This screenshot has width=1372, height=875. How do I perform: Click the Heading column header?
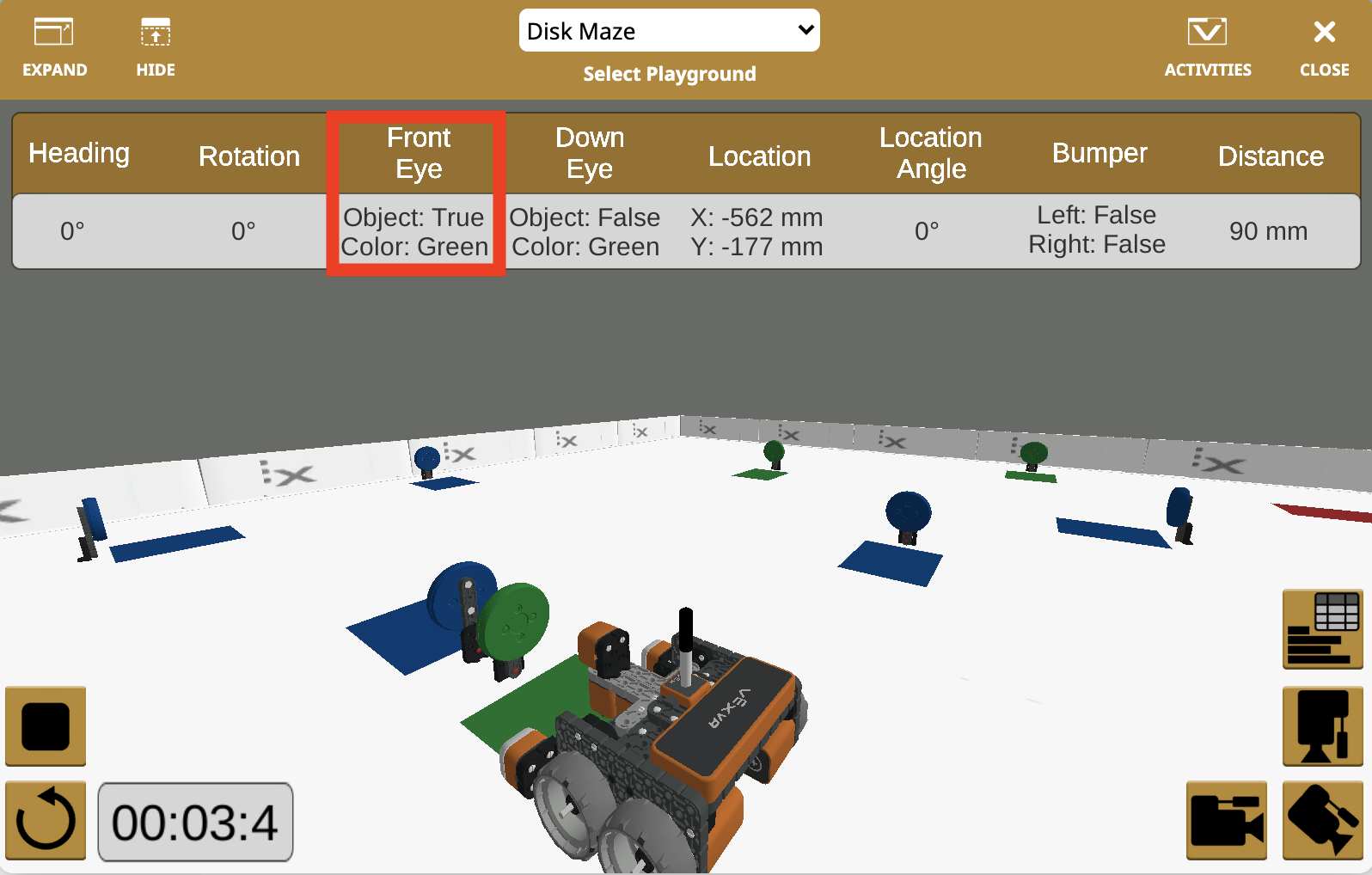point(79,153)
